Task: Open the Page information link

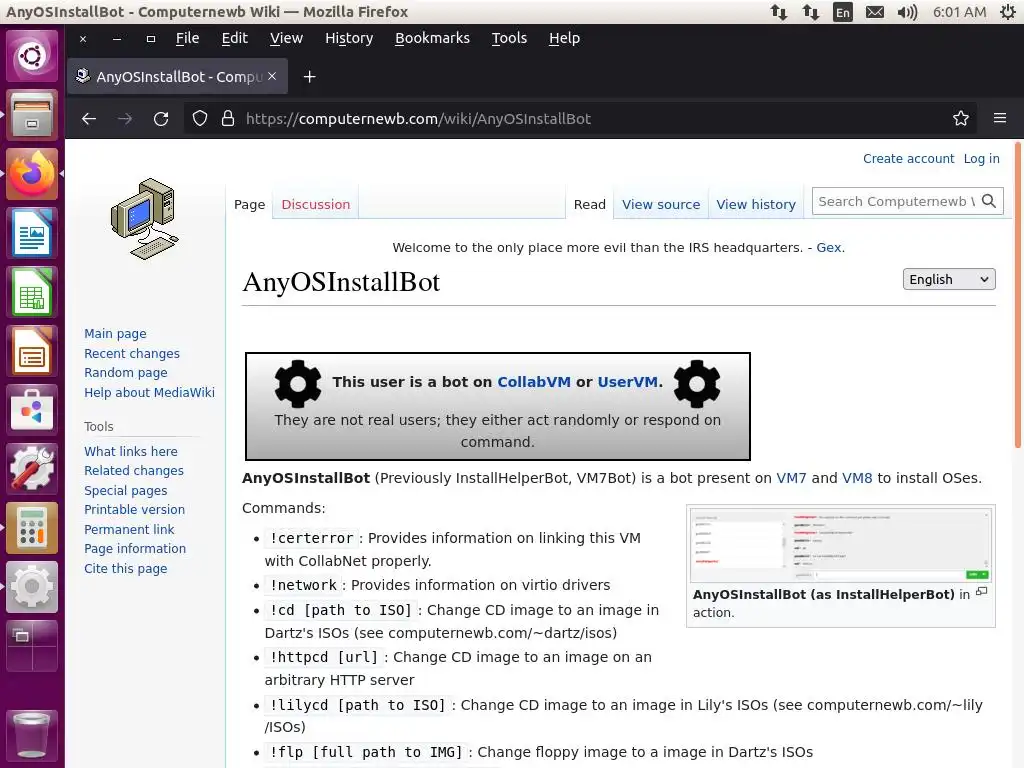Action: [135, 549]
